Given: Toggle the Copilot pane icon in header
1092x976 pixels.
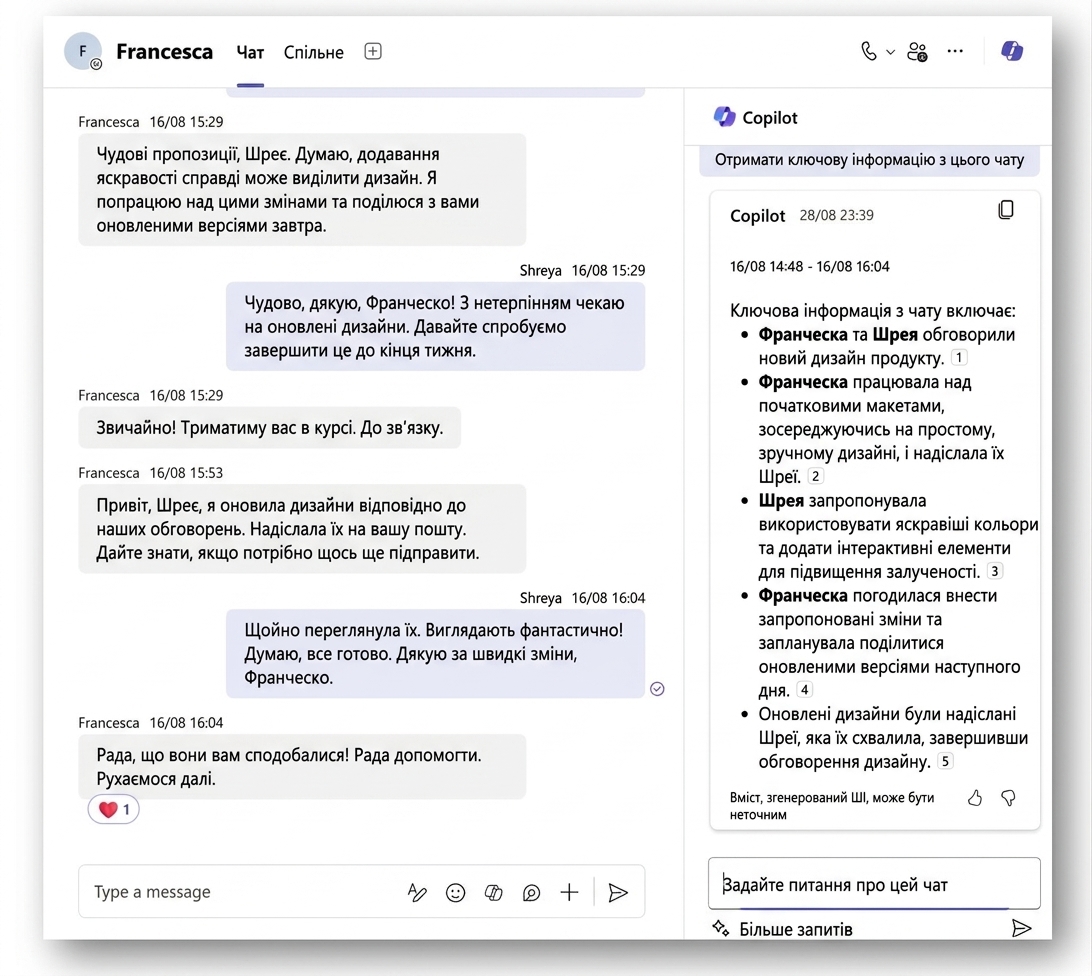Looking at the screenshot, I should pyautogui.click(x=1011, y=51).
